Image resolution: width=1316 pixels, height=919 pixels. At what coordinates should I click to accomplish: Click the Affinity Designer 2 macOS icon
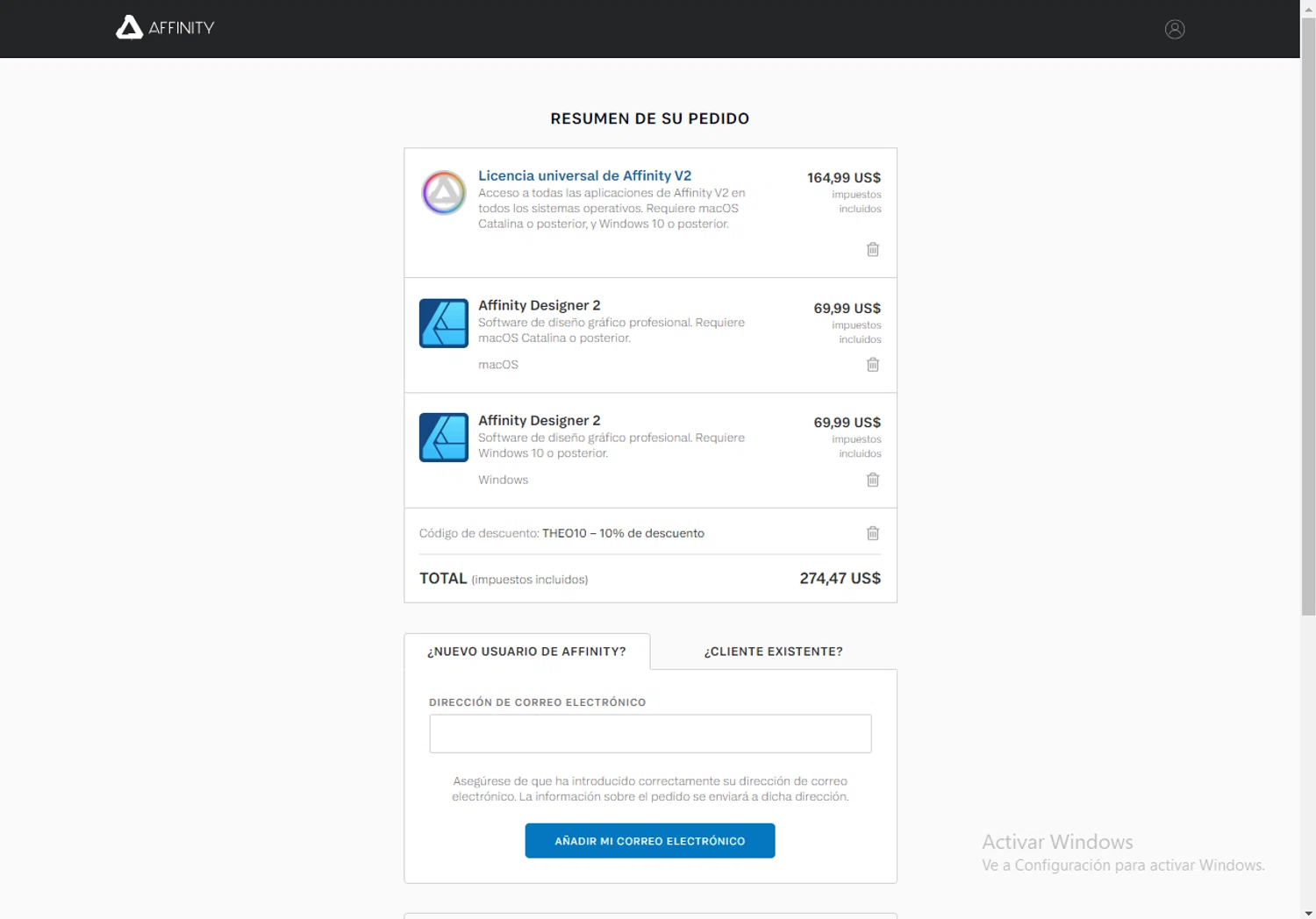click(444, 324)
